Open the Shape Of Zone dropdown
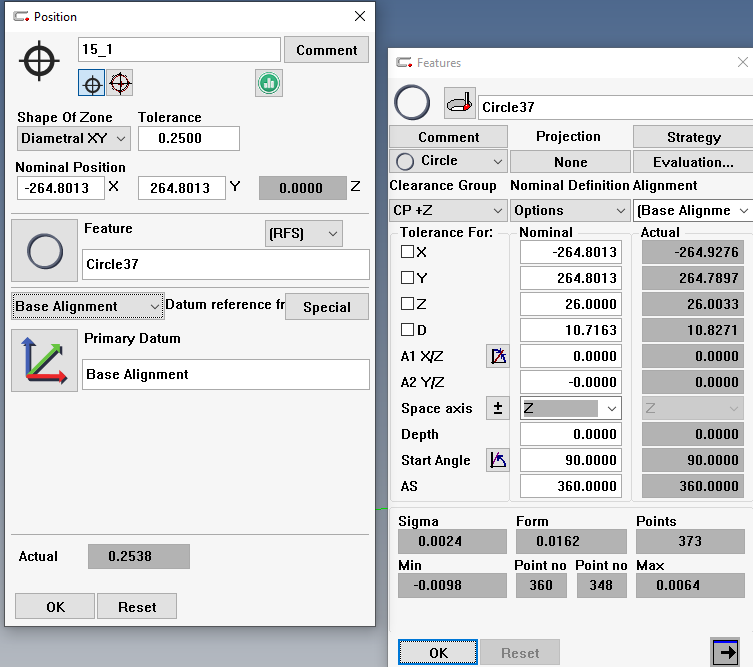 pyautogui.click(x=73, y=138)
